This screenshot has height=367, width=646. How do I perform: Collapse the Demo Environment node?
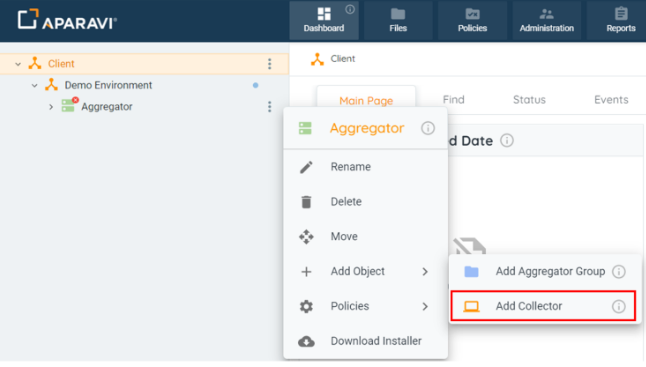pos(34,85)
